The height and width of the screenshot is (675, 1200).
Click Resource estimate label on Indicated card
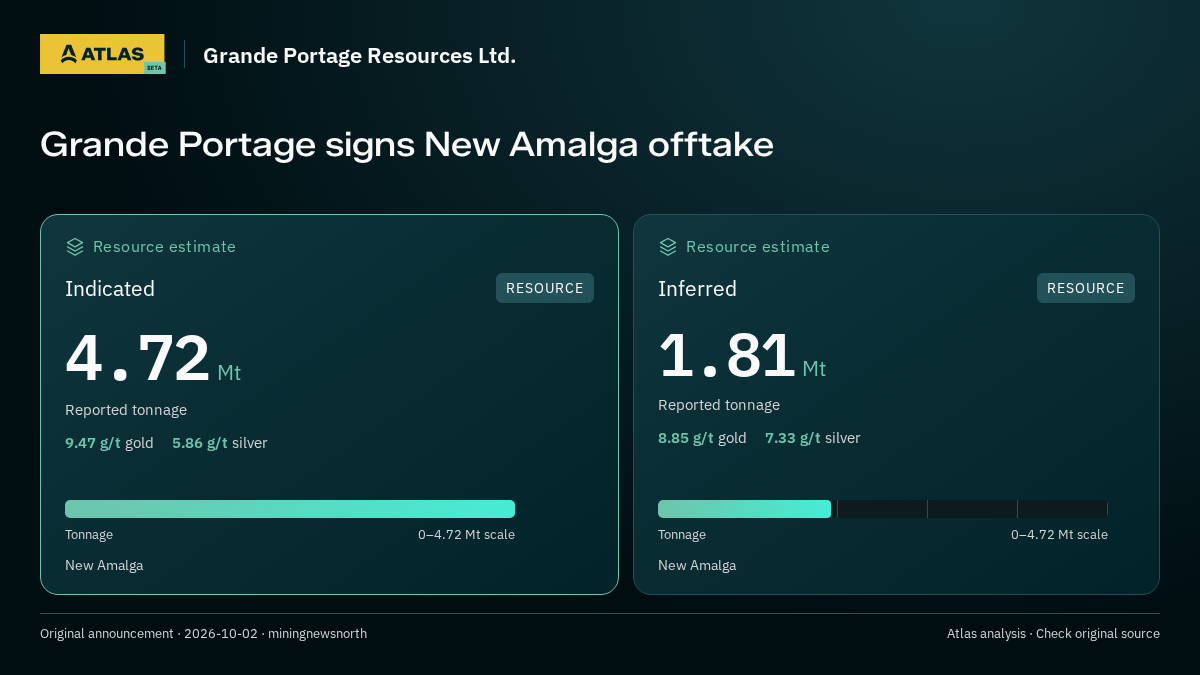click(164, 247)
